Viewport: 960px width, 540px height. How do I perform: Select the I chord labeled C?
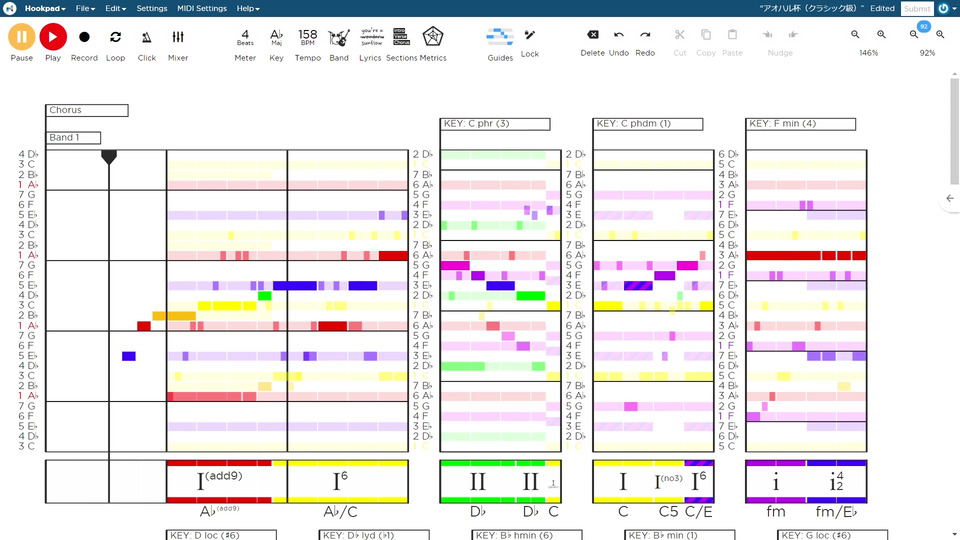tap(623, 482)
